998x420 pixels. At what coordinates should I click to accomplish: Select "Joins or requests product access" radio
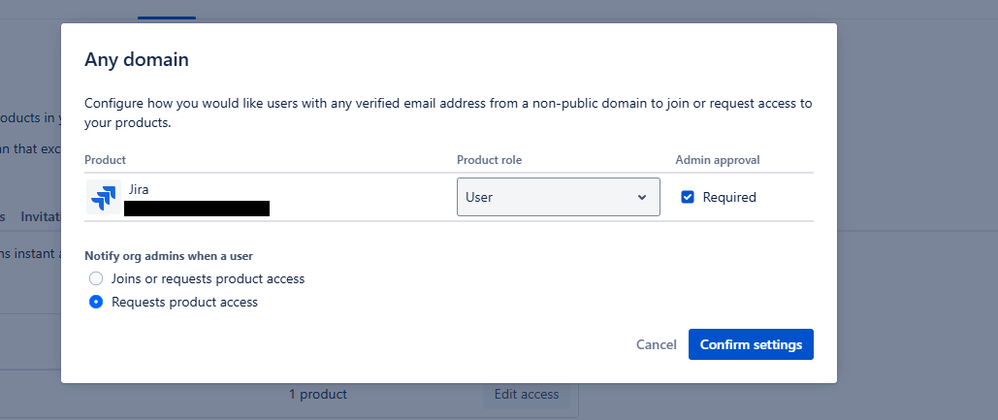96,279
